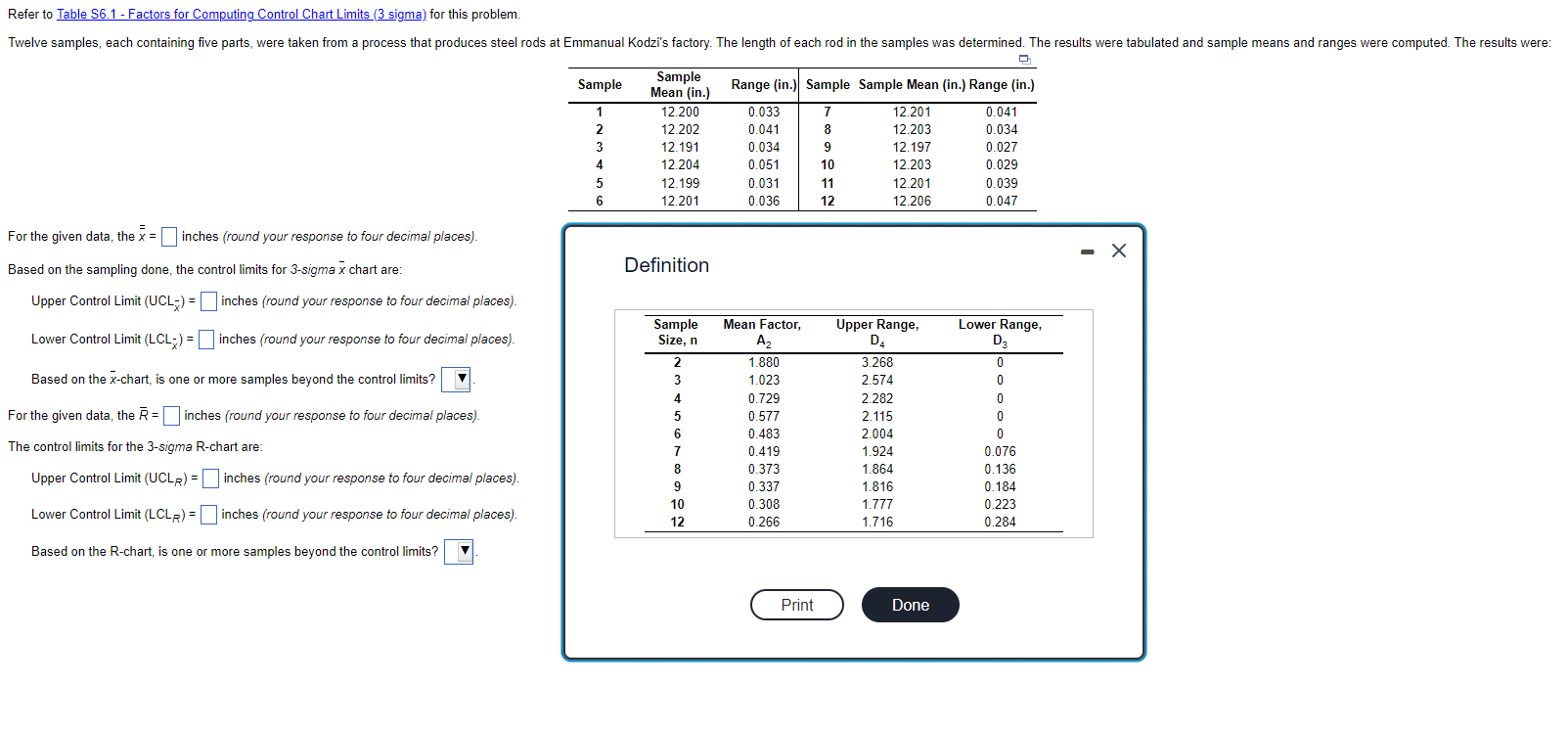1568x730 pixels.
Task: Open the Table S6.1 control chart factors link
Action: [x=242, y=14]
